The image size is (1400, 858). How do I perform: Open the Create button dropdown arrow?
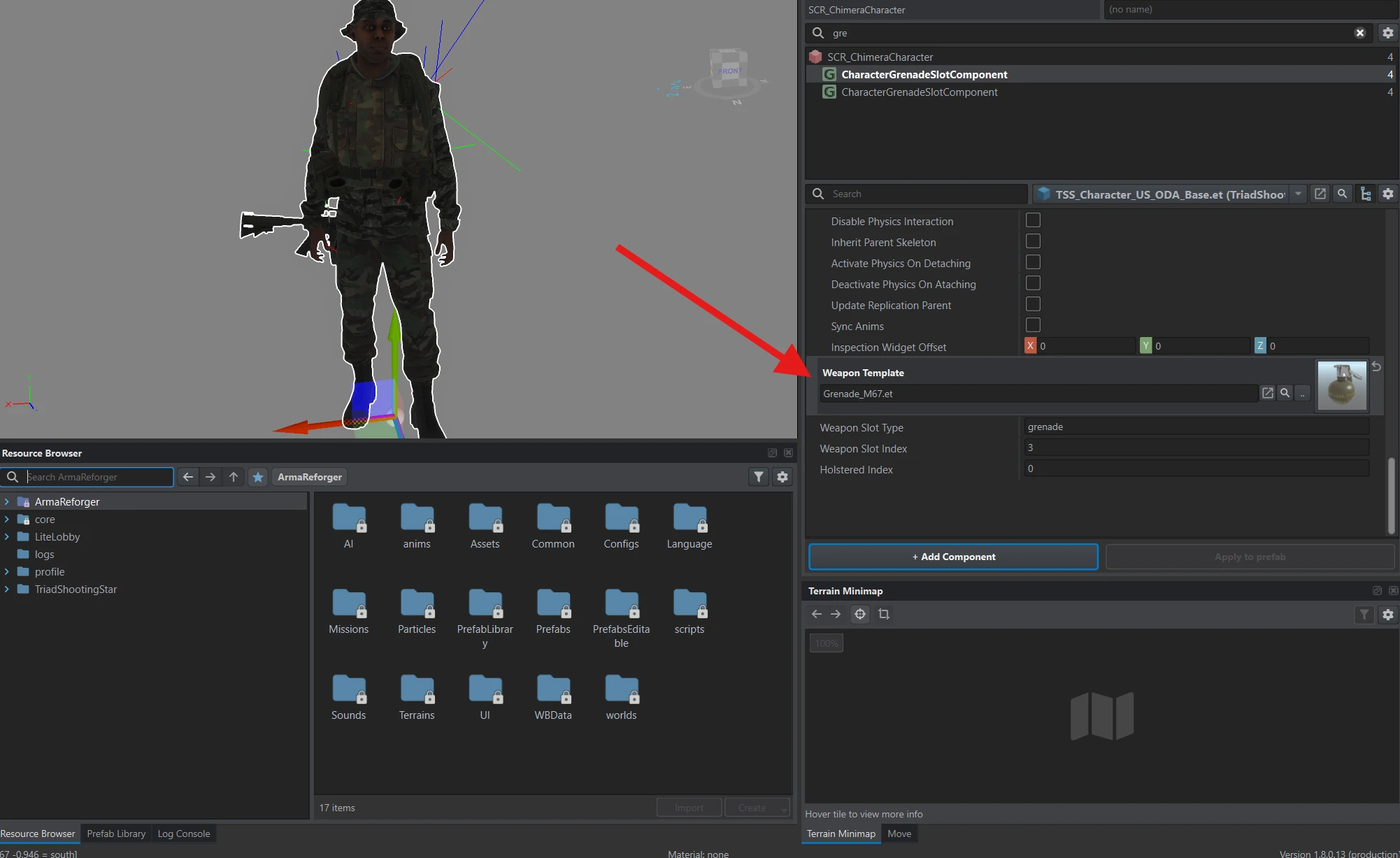click(x=784, y=808)
